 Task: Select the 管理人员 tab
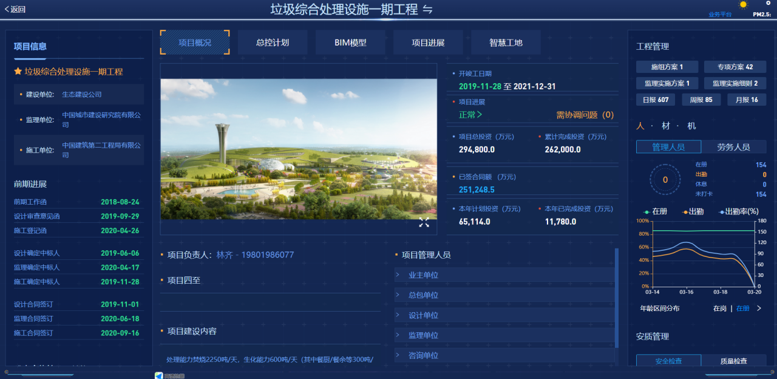[668, 147]
